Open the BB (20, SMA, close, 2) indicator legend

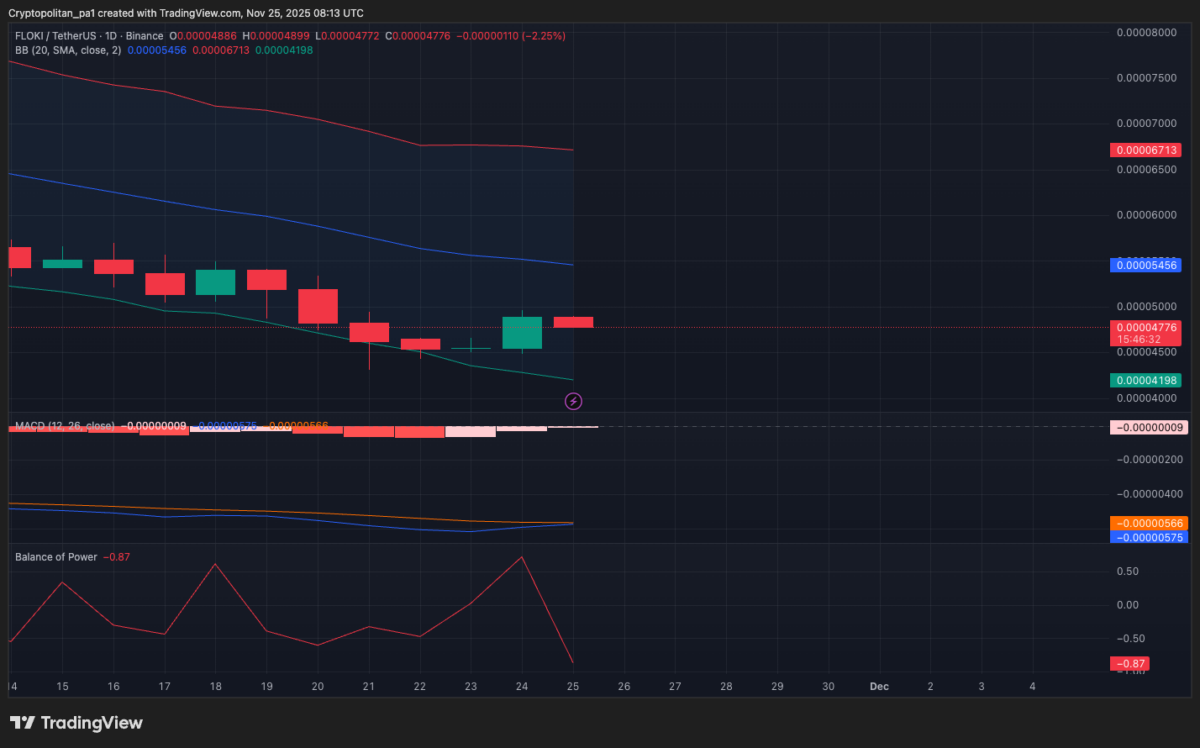coord(67,50)
